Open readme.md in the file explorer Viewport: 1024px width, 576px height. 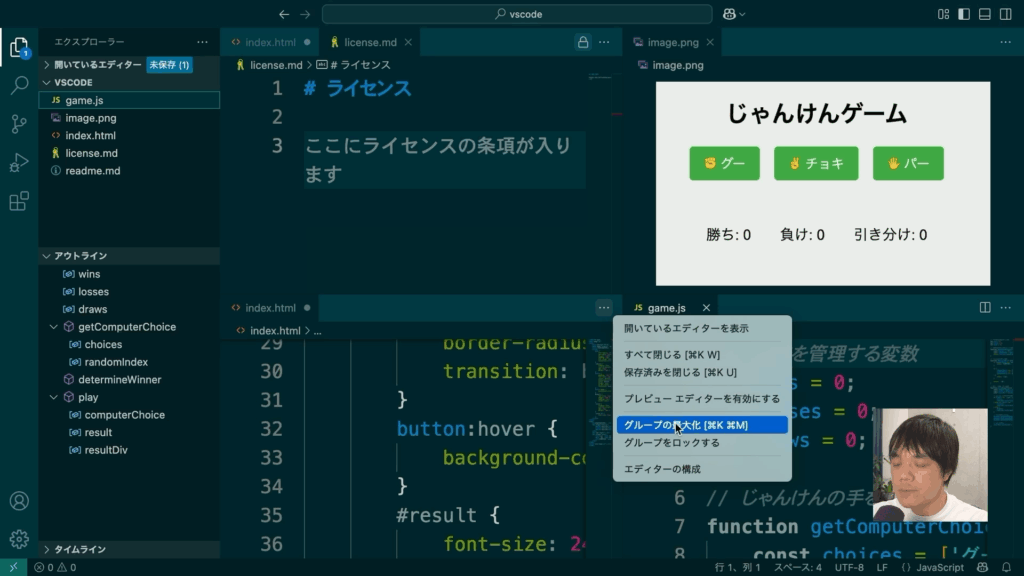tap(92, 171)
